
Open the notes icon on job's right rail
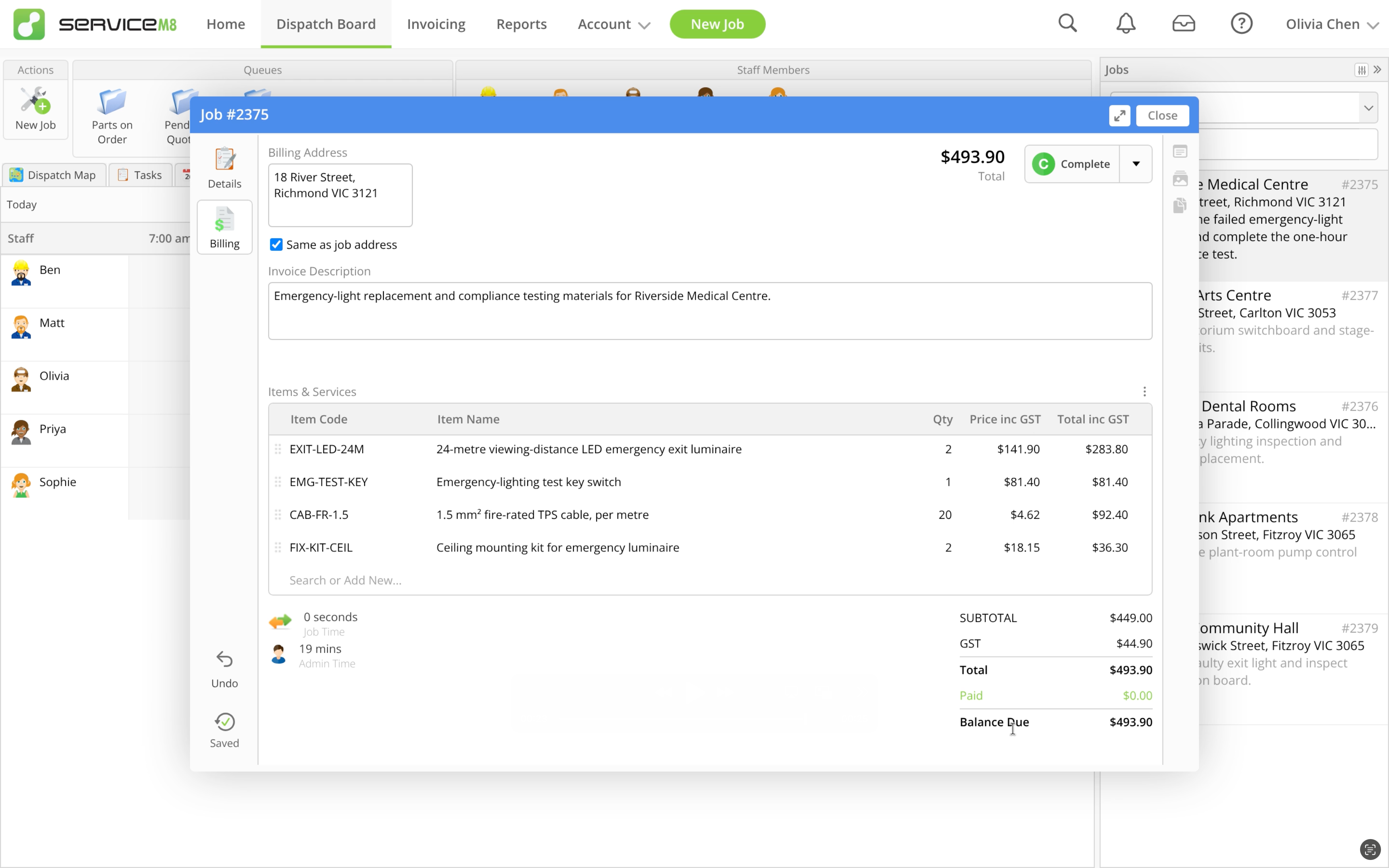pos(1180,151)
